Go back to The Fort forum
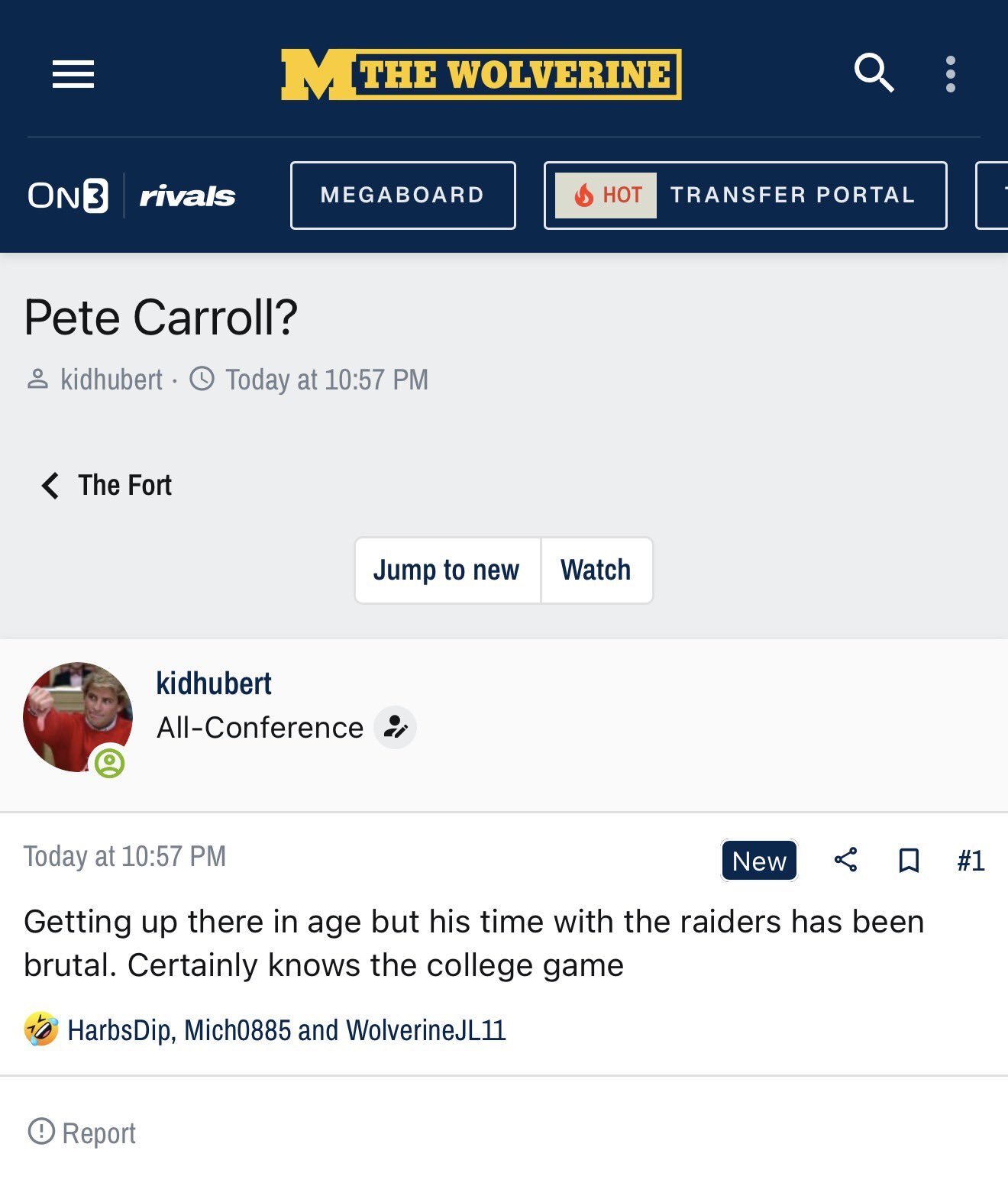 pos(107,486)
